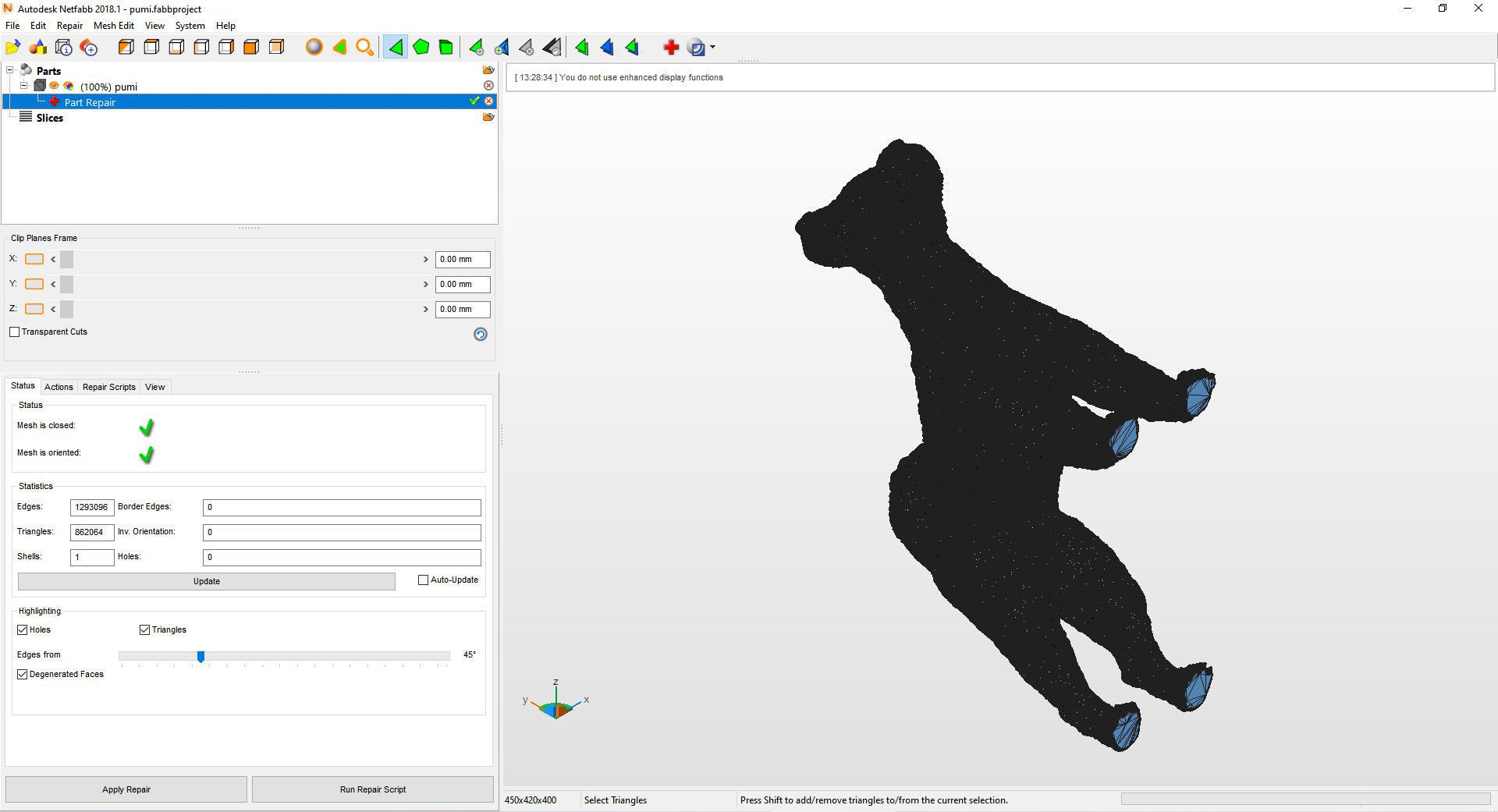Click the remove triangle gray icon
The width and height of the screenshot is (1498, 812).
click(x=527, y=48)
